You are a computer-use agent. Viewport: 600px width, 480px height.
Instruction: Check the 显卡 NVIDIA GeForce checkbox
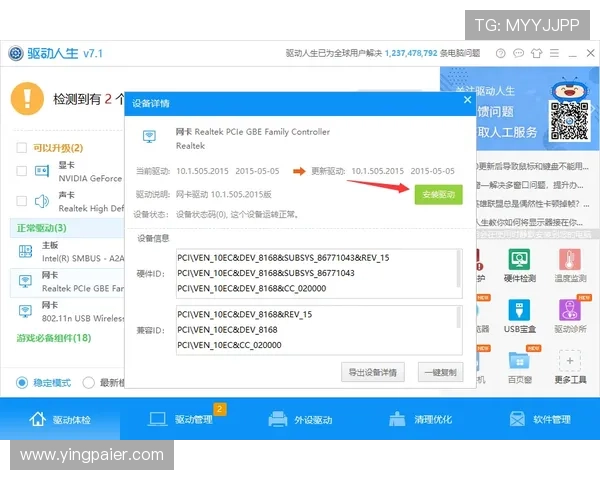coord(22,171)
